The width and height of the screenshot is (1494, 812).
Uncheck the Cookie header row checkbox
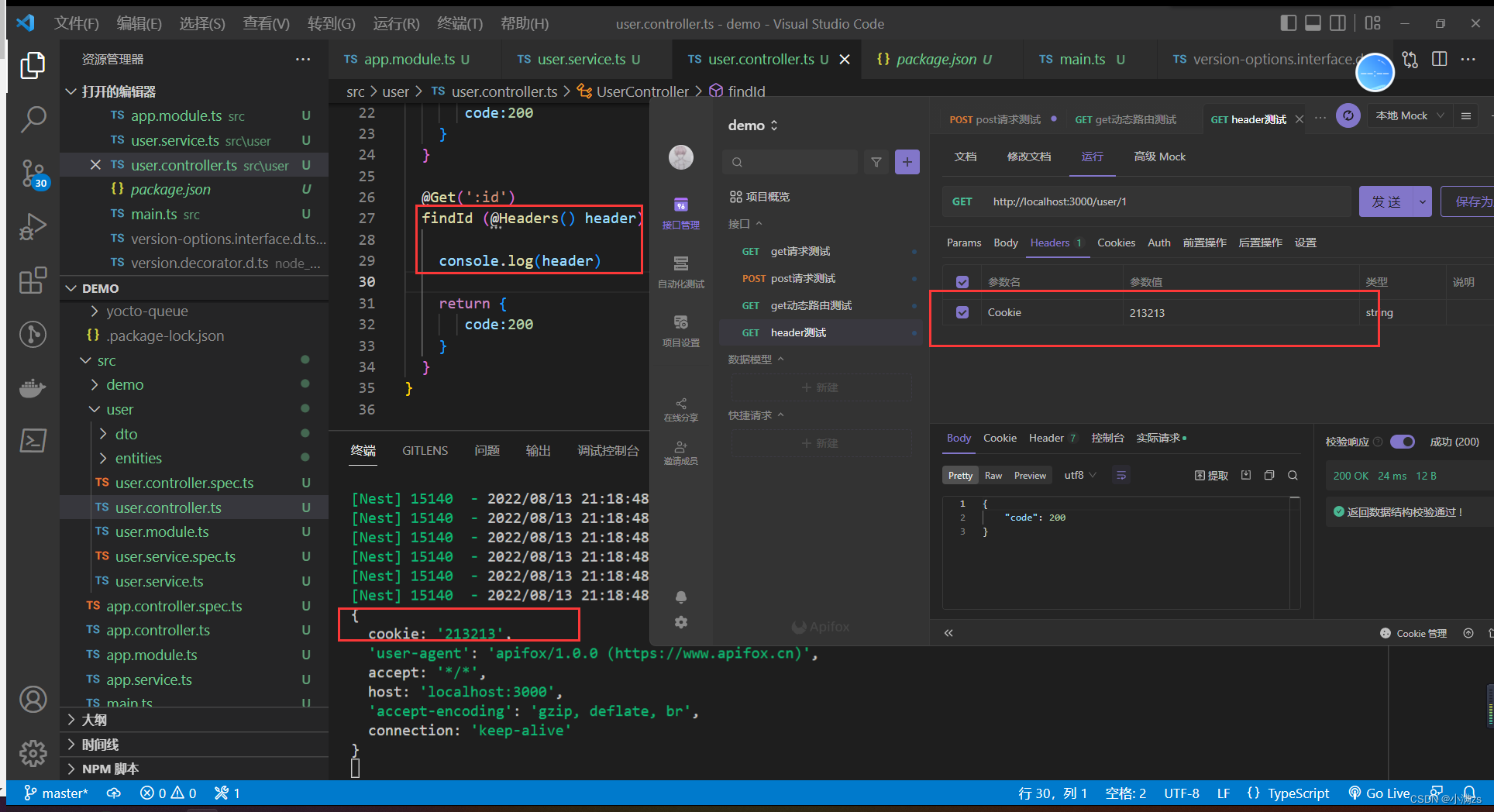962,312
